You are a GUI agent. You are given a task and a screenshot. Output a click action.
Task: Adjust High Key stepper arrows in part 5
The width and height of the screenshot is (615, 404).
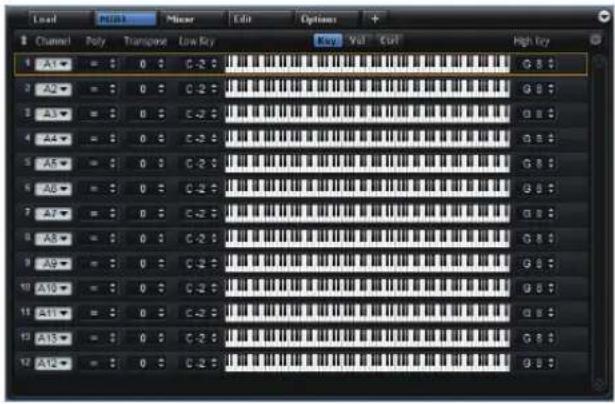coord(551,164)
